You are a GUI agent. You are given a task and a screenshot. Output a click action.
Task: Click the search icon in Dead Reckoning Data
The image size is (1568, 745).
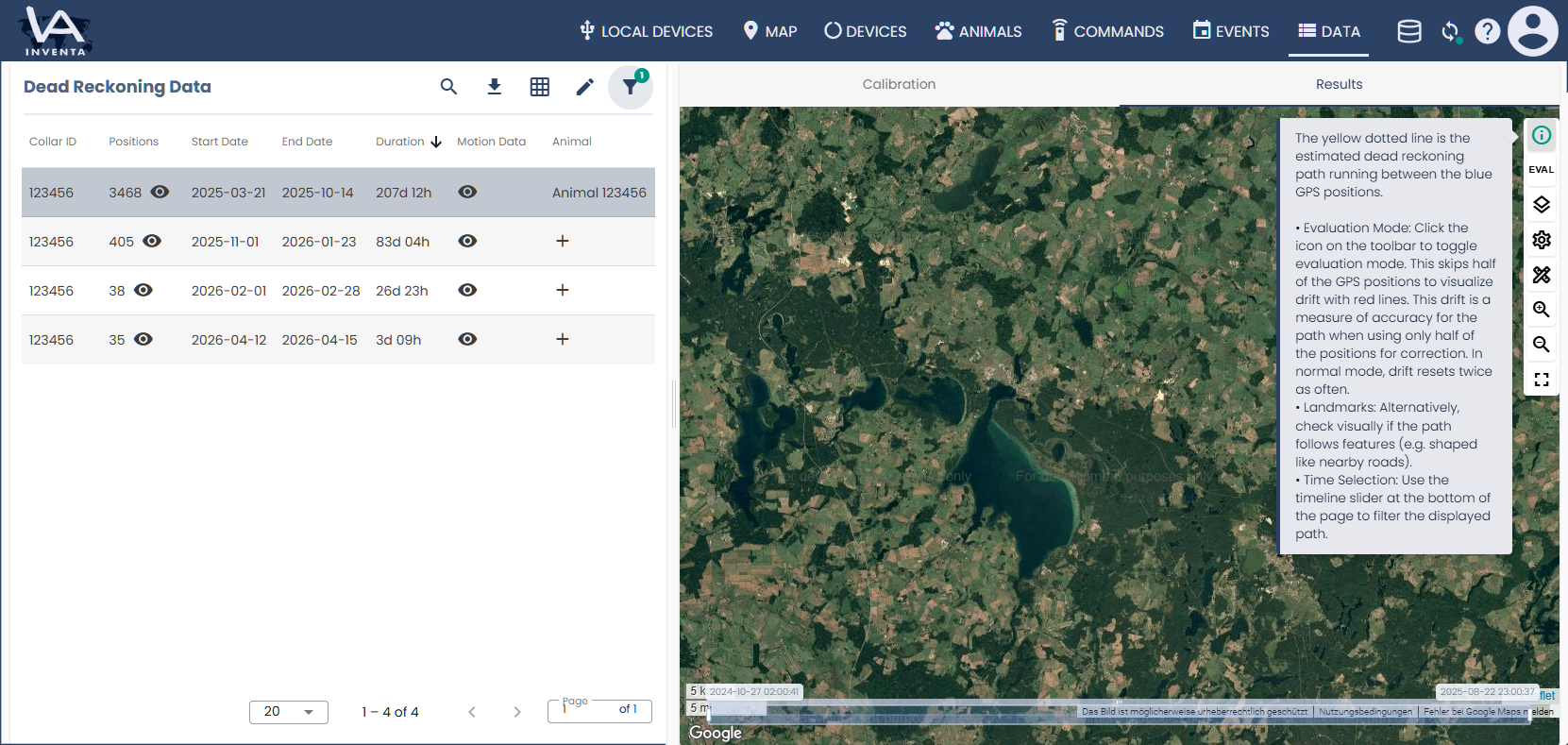pyautogui.click(x=448, y=87)
